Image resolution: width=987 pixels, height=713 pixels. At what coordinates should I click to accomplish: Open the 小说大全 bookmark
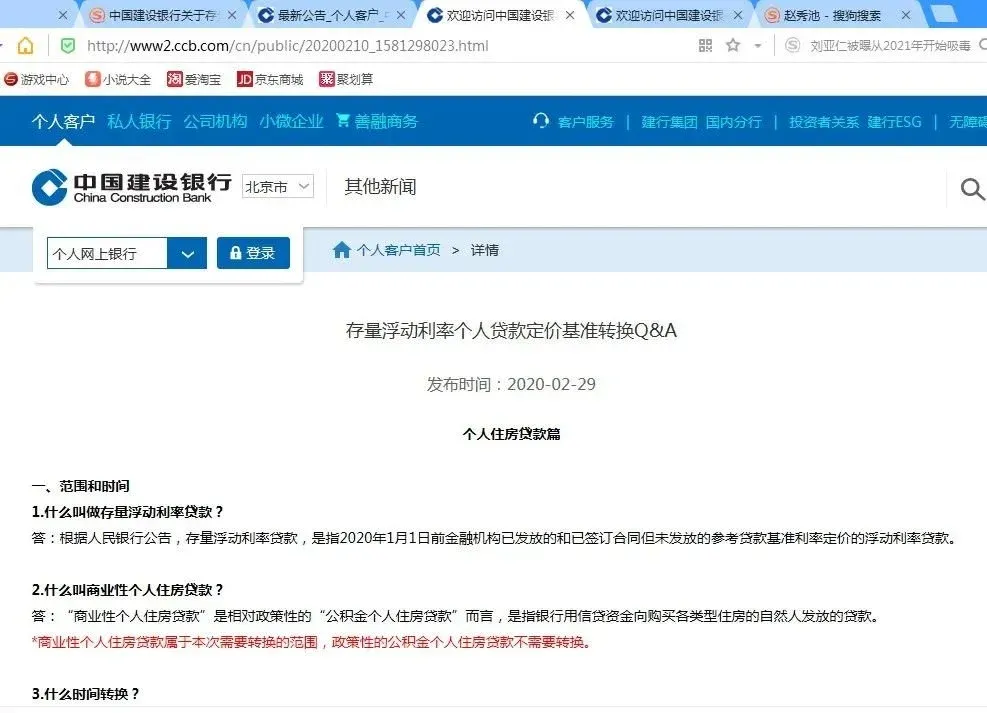[x=118, y=79]
